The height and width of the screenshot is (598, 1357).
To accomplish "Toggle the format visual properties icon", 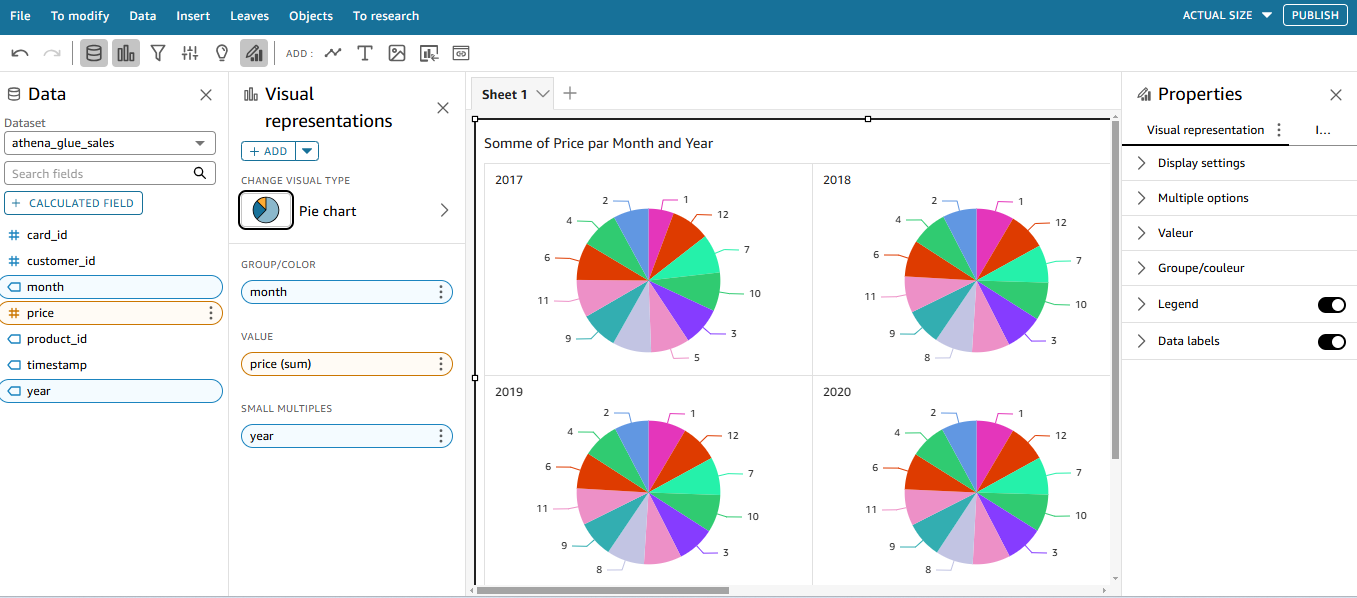I will point(254,53).
